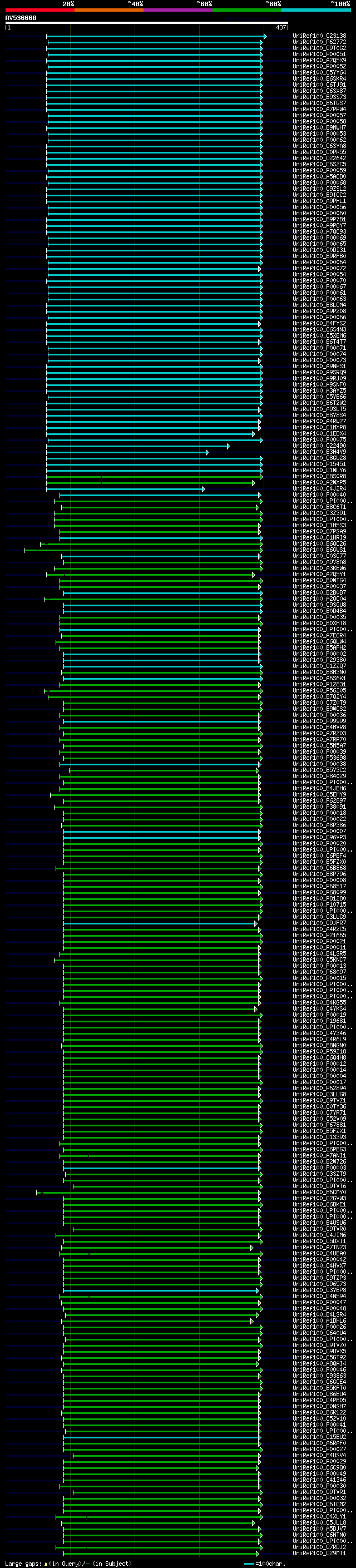Click the UniRef100_P00061 hit label
The height and width of the screenshot is (1568, 356).
tap(319, 293)
